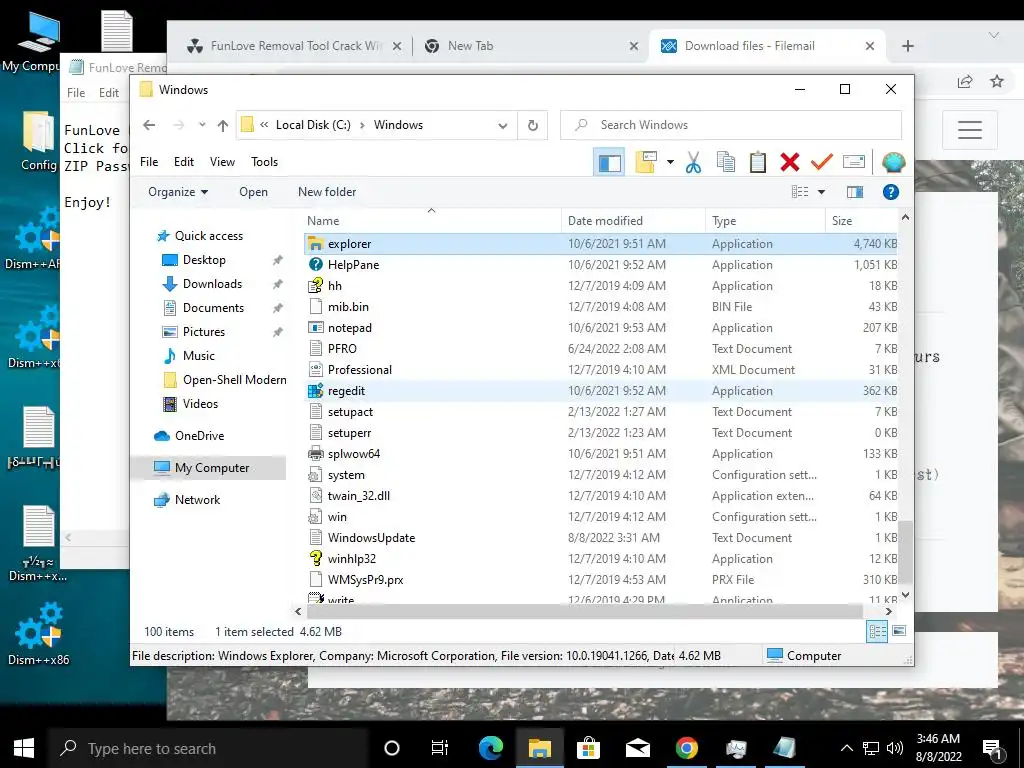Click the New folder button

[x=327, y=192]
